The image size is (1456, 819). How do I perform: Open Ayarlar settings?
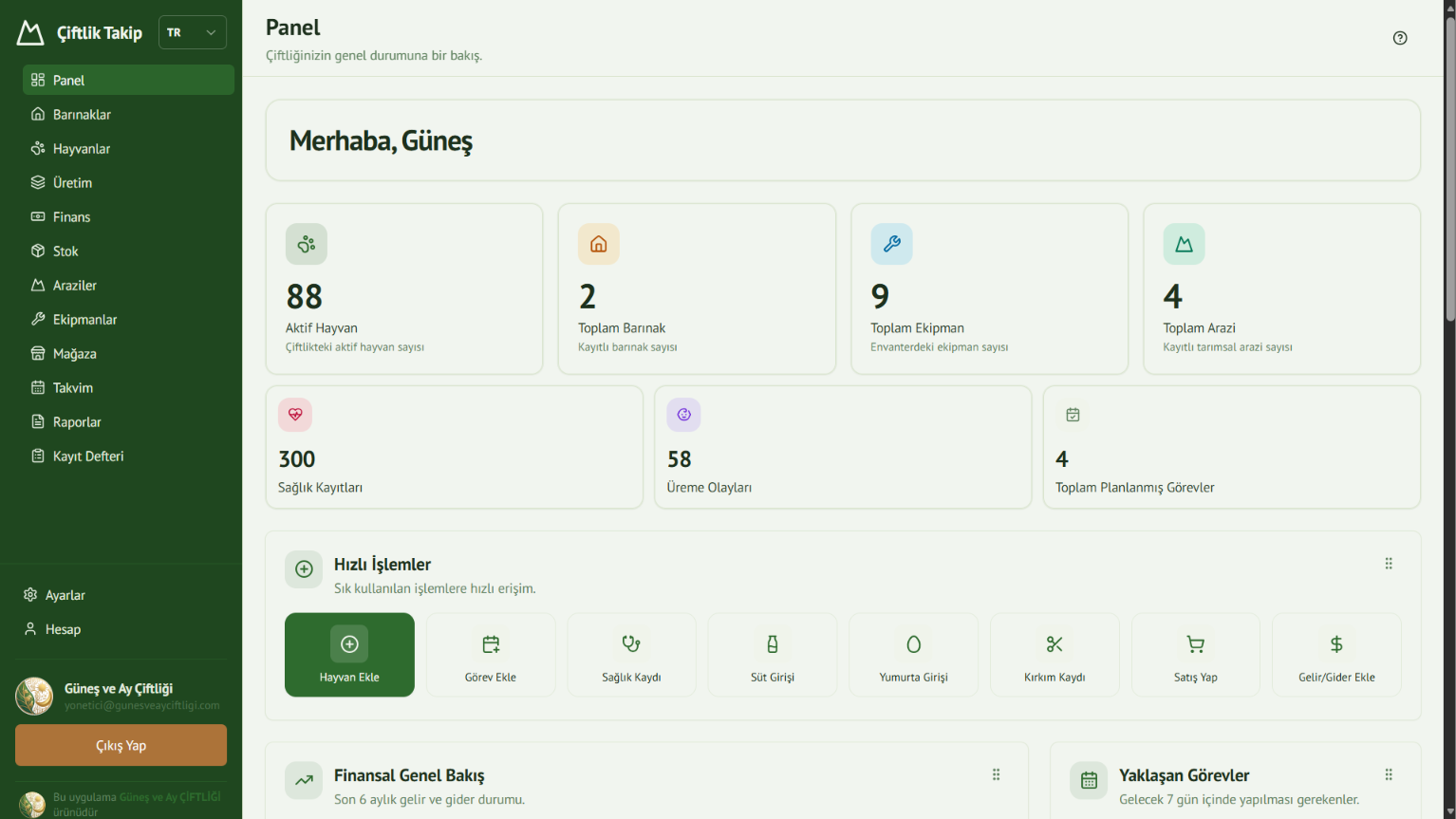click(x=121, y=595)
